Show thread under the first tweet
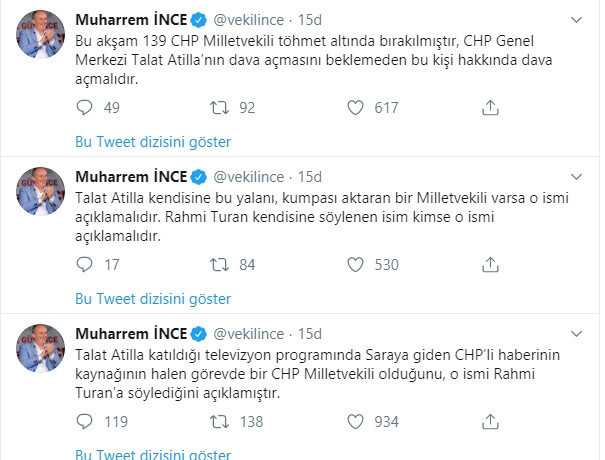The height and width of the screenshot is (460, 605). click(153, 141)
